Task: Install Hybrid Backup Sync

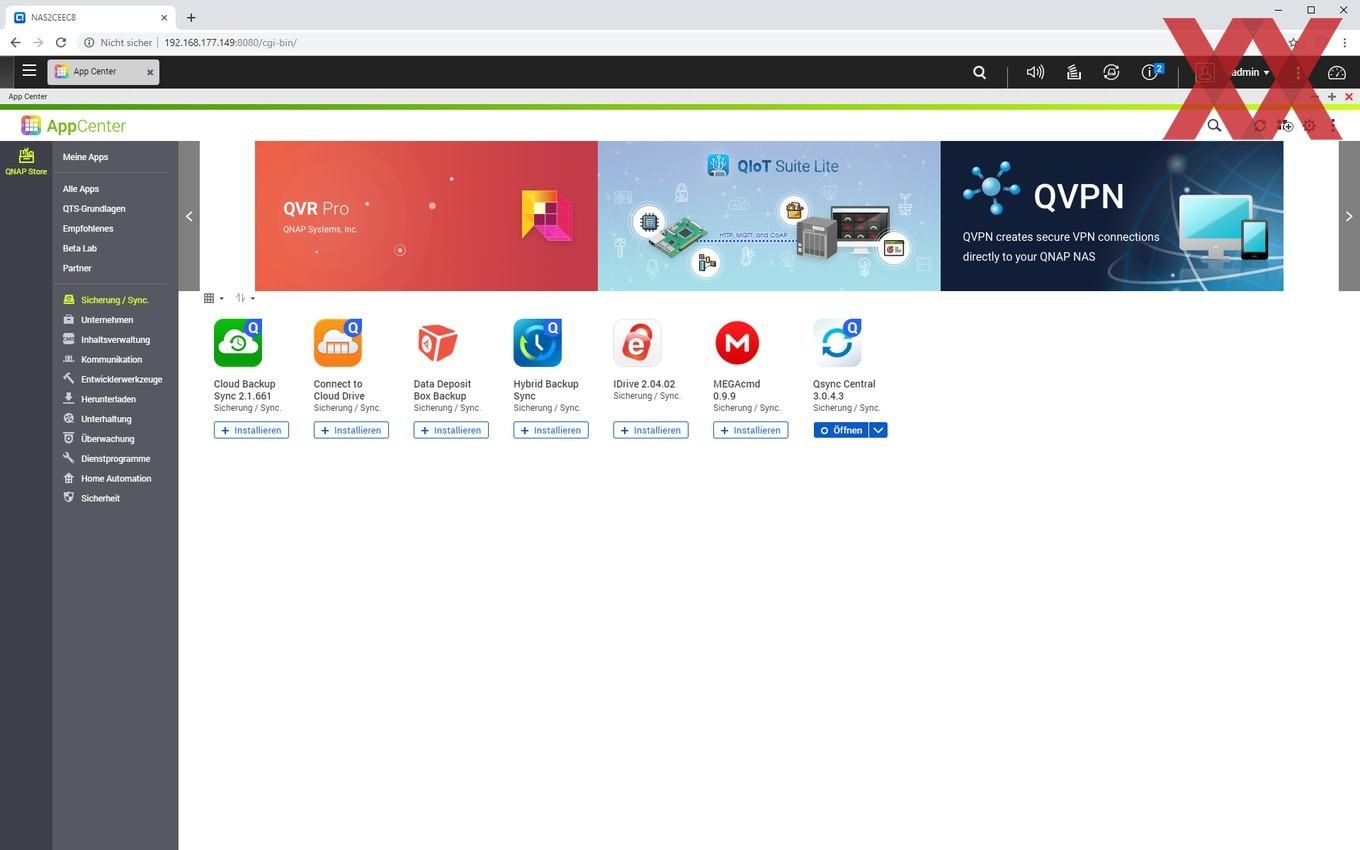Action: point(551,430)
